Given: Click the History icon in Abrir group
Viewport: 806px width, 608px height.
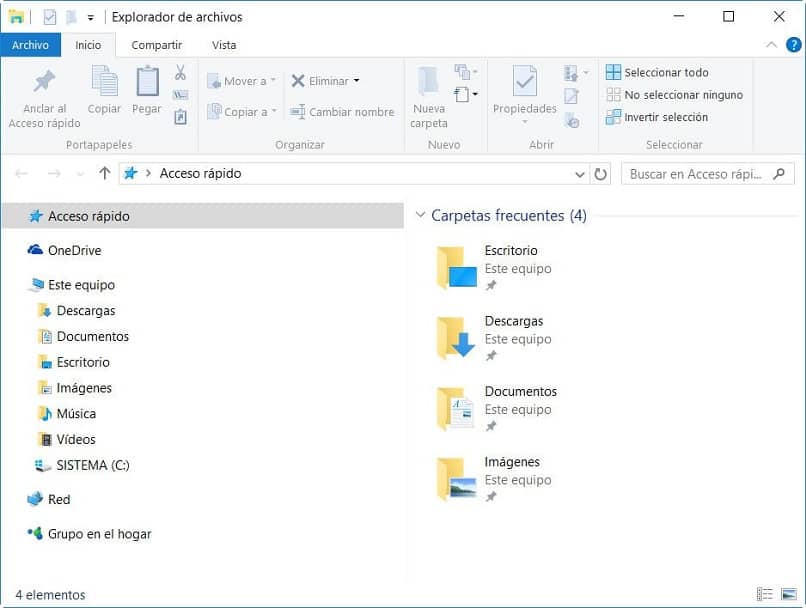Looking at the screenshot, I should (x=572, y=120).
